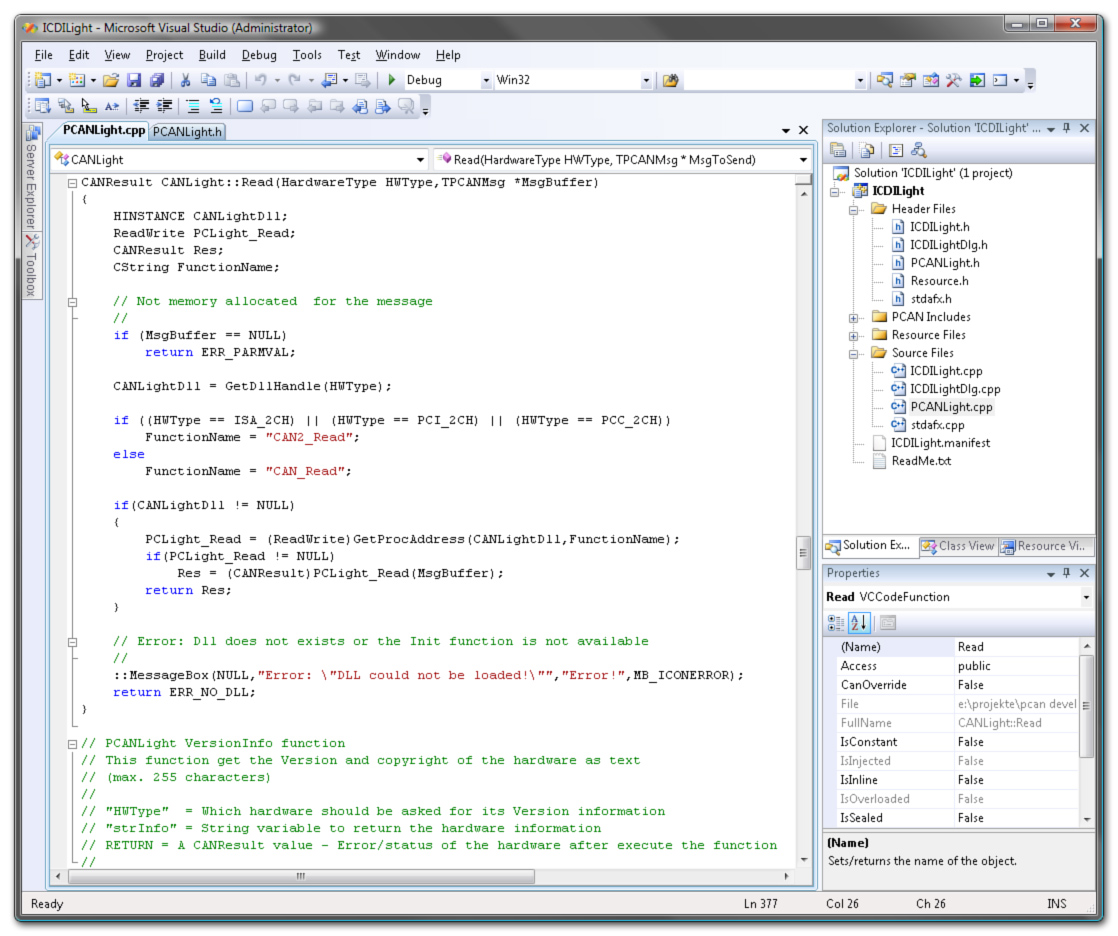Collapse the 'PCANLight VersionInfo' comment outline
Image resolution: width=1118 pixels, height=936 pixels.
[73, 744]
